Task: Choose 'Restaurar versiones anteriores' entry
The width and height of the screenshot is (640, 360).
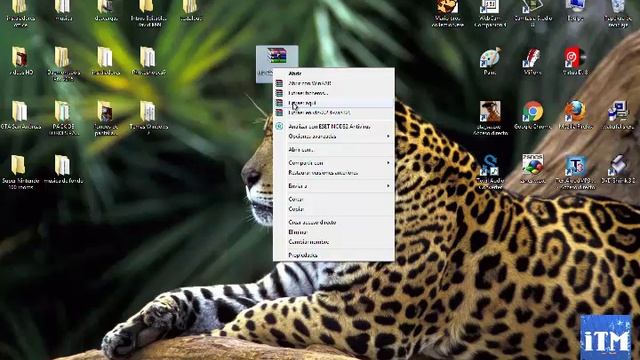Action: [x=333, y=173]
